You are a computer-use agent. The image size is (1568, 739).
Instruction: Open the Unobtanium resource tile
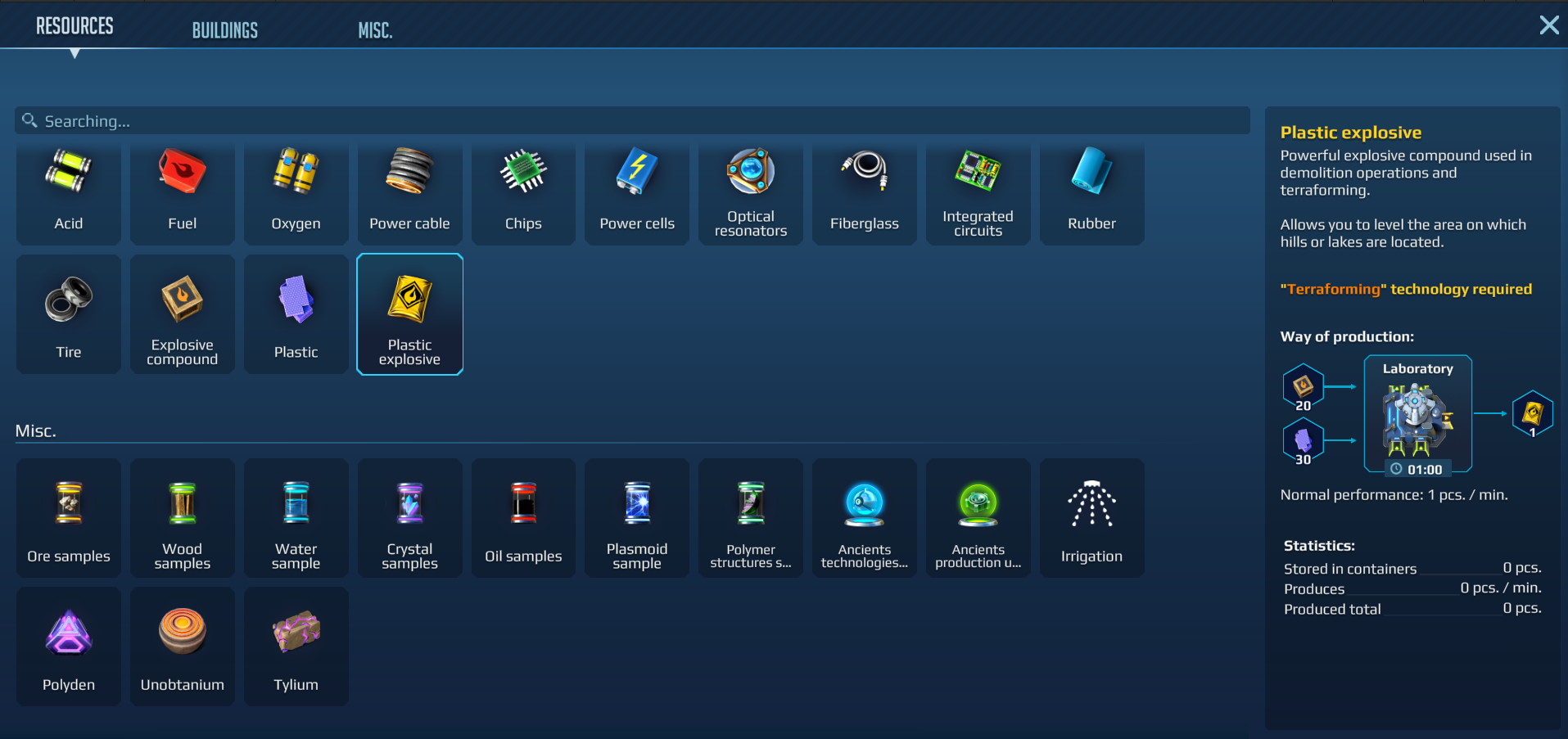coord(183,647)
